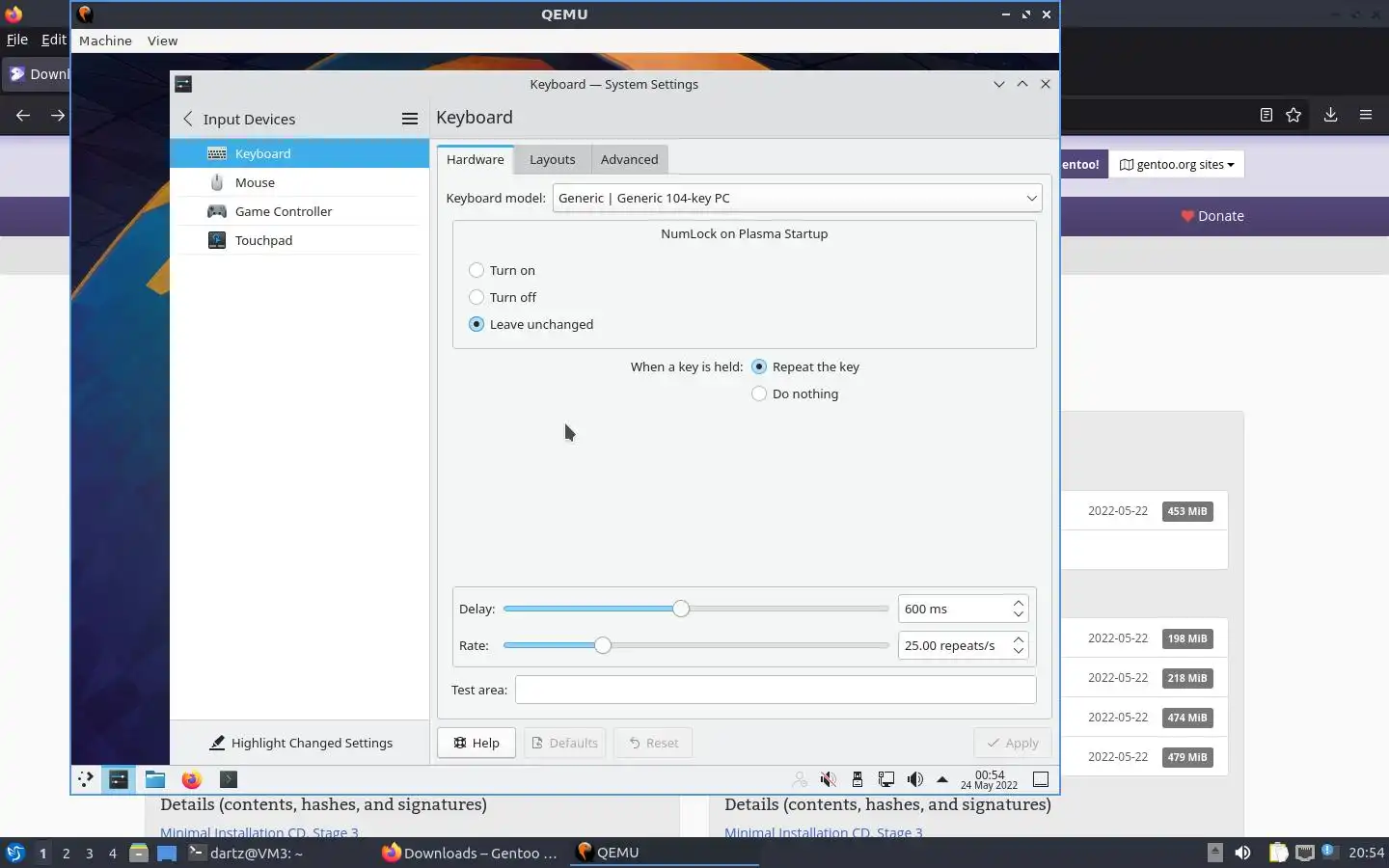This screenshot has width=1389, height=868.
Task: Open Dolphin file manager from guest panel
Action: click(x=155, y=779)
